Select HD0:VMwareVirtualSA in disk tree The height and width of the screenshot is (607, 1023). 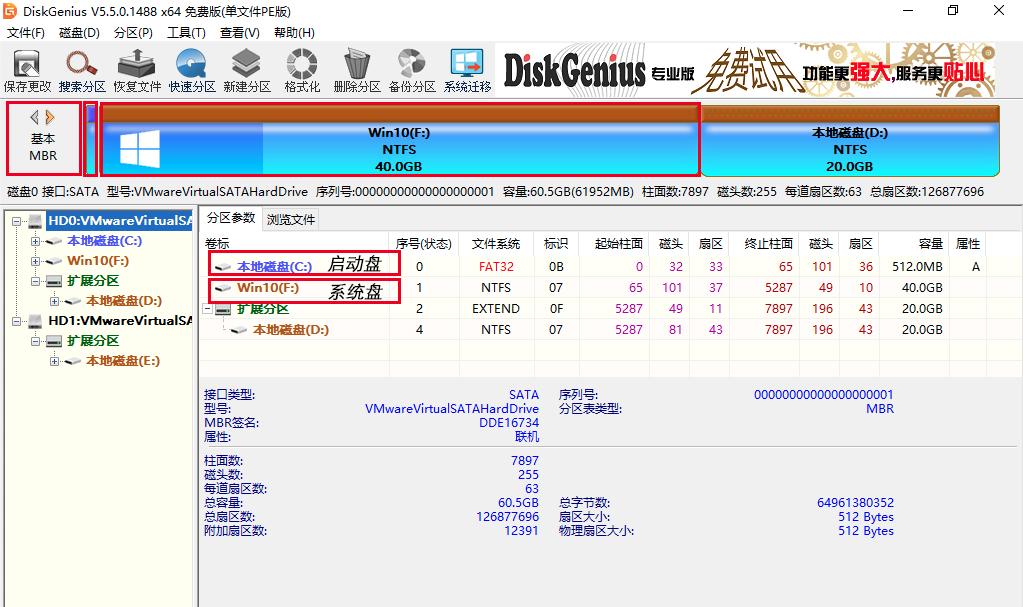[120, 221]
